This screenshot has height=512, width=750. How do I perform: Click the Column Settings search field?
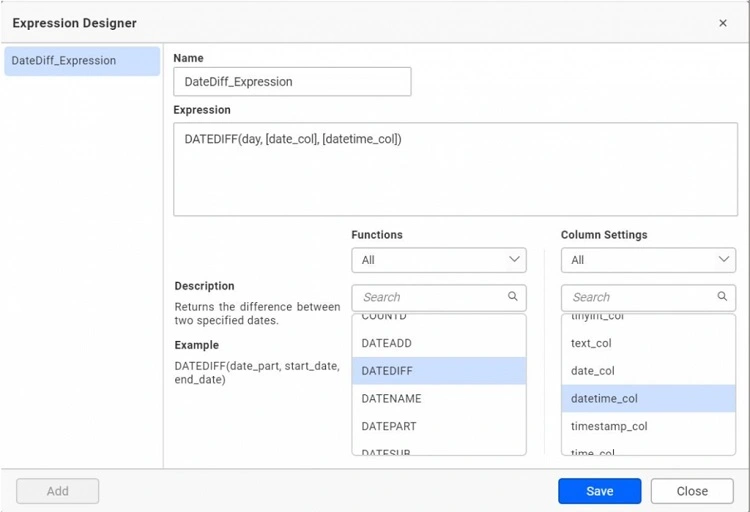(x=640, y=297)
